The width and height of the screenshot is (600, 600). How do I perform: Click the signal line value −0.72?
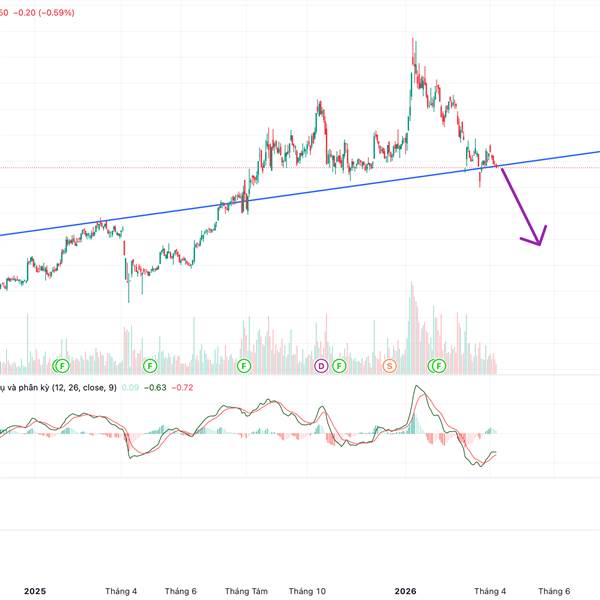click(182, 388)
